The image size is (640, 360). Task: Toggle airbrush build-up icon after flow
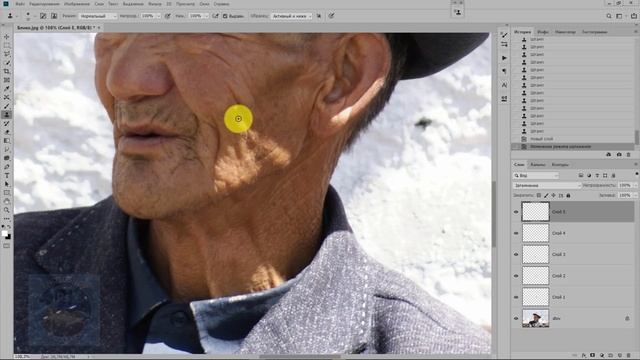click(215, 16)
